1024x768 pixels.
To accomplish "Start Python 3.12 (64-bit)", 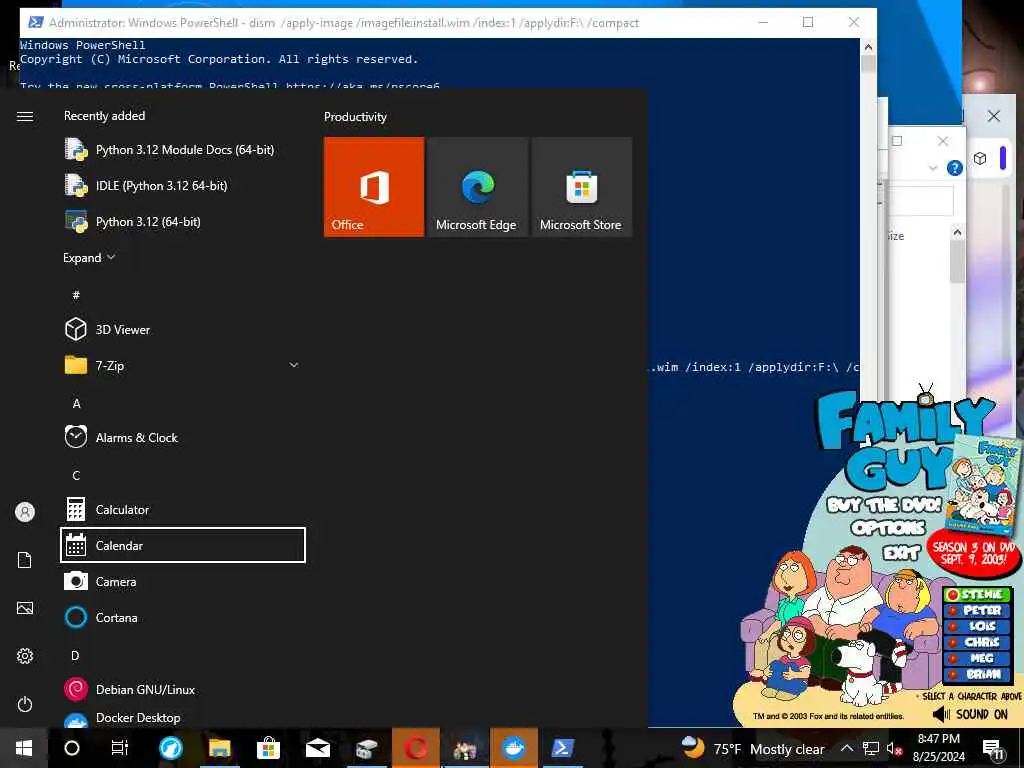I will pos(183,221).
